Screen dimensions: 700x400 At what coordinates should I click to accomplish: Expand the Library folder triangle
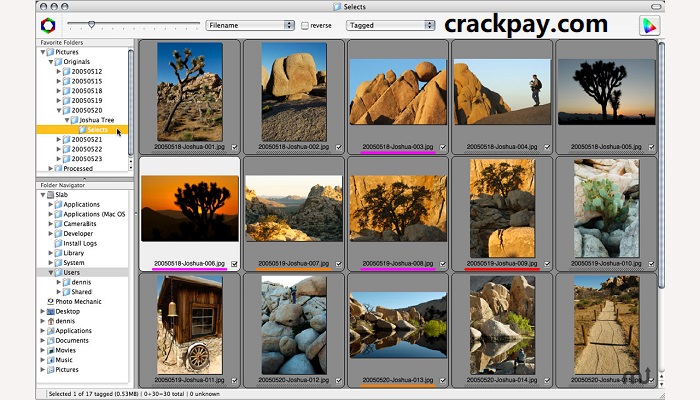(50, 253)
